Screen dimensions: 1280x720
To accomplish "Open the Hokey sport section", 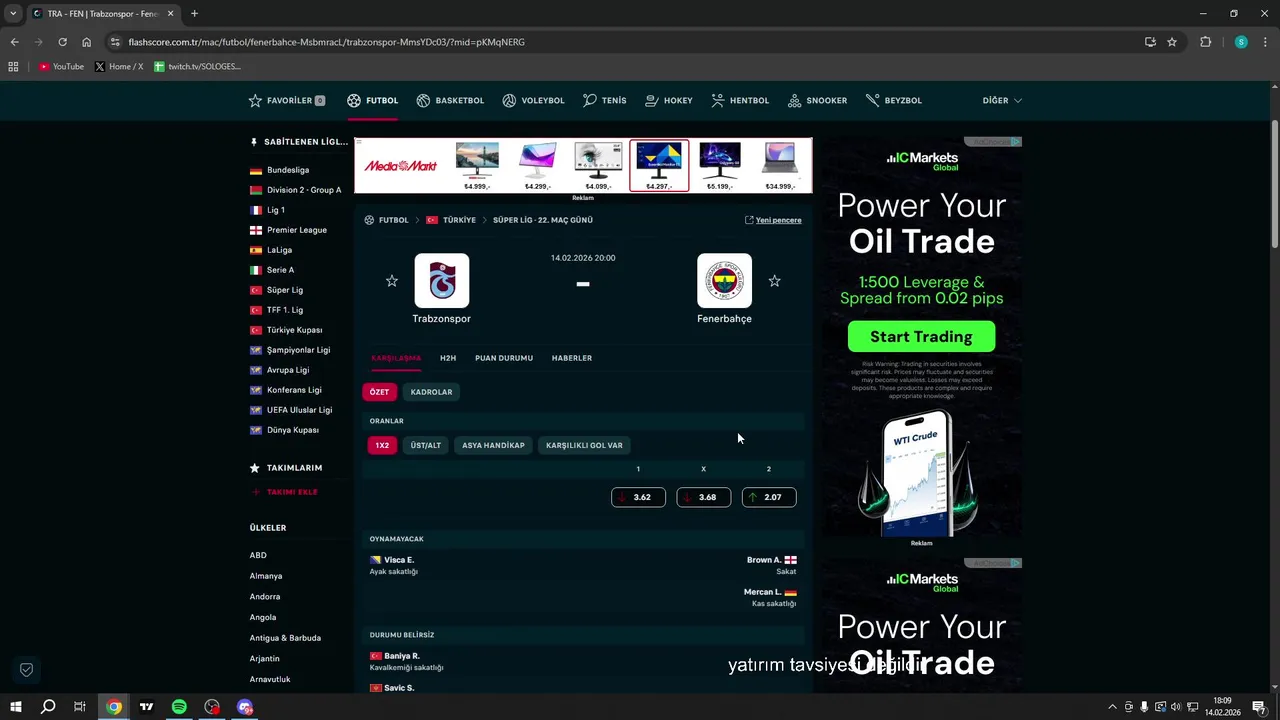I will coord(669,101).
